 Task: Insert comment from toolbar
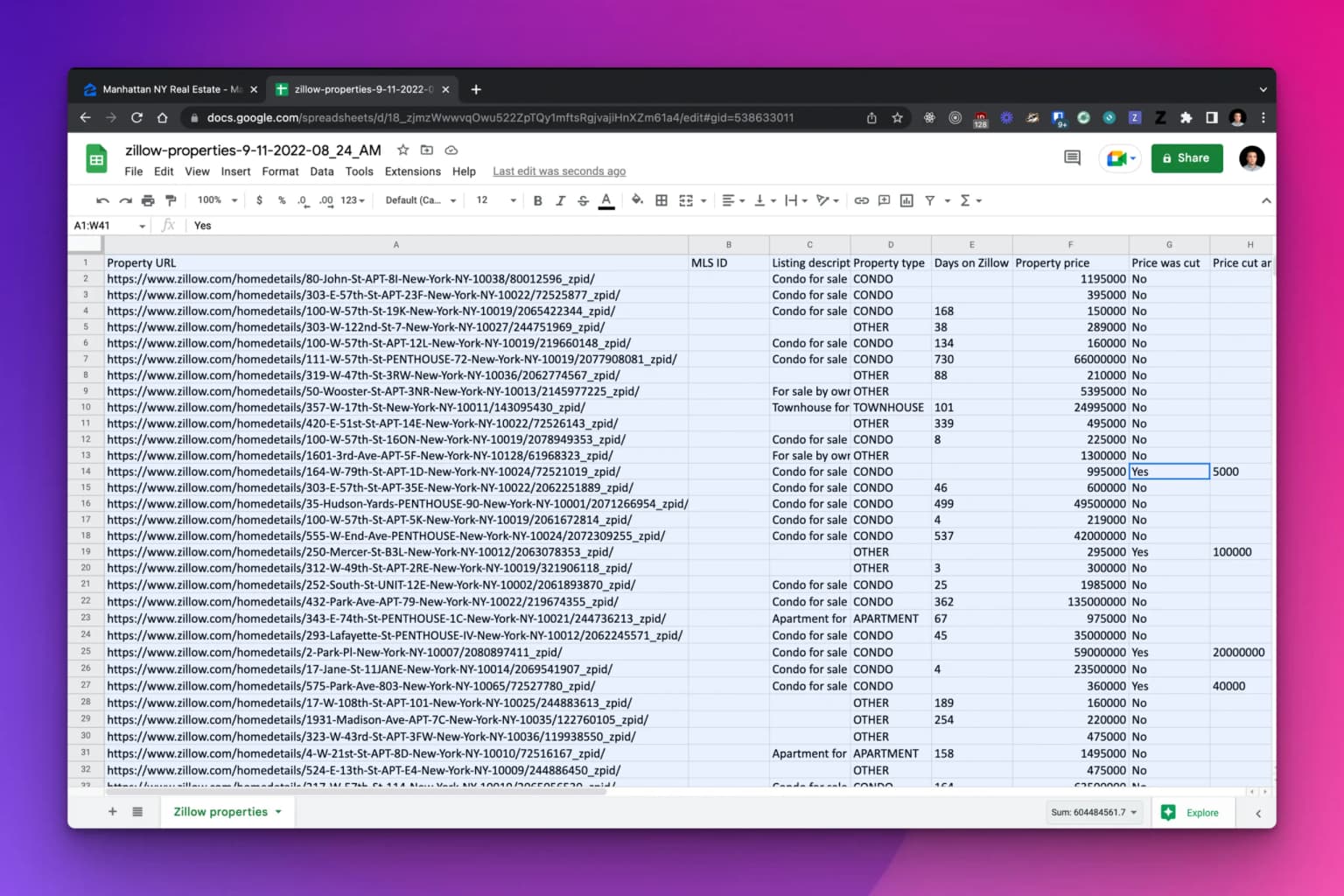(884, 200)
